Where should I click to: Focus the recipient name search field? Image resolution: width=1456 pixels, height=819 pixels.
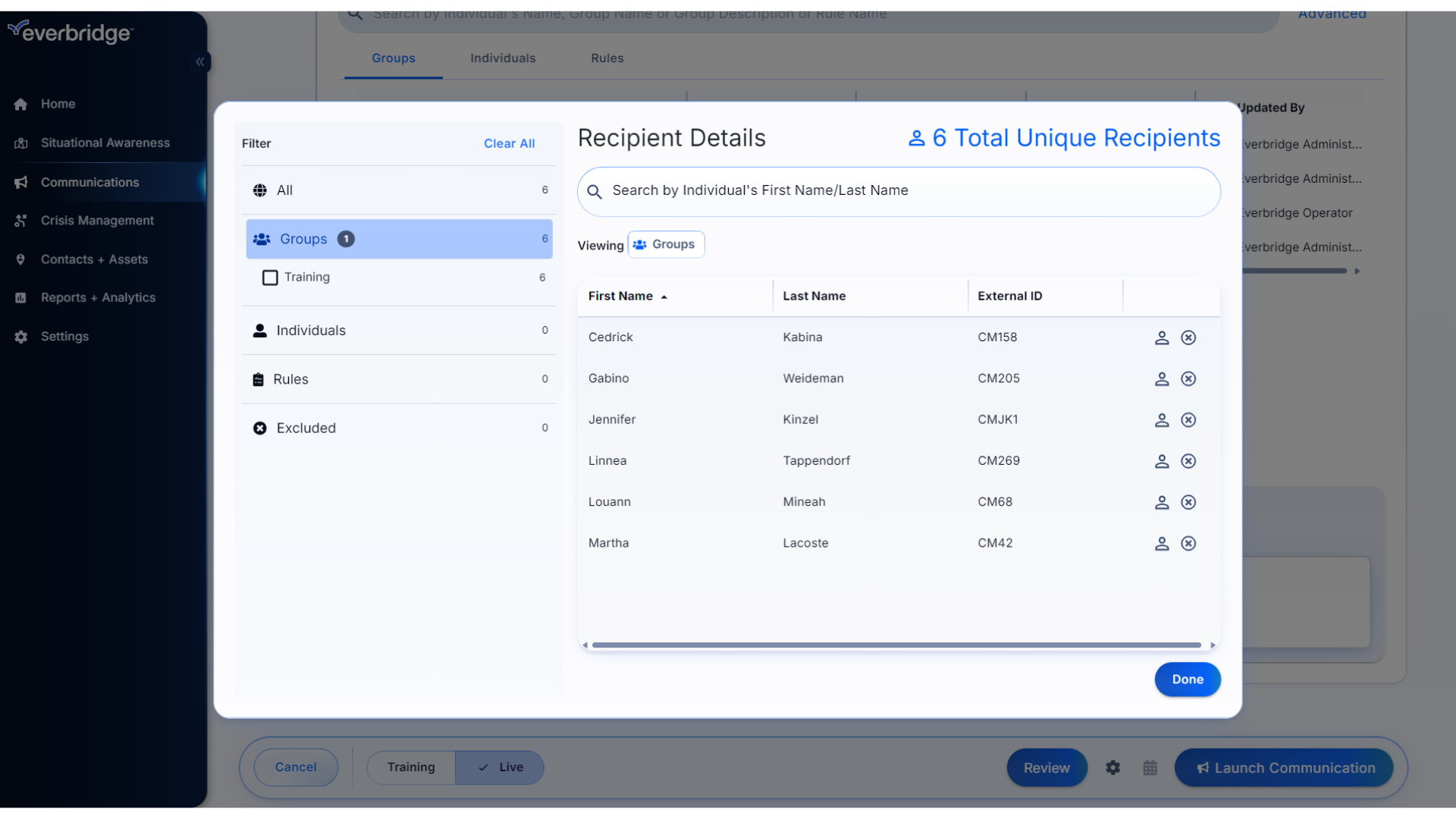(x=899, y=192)
